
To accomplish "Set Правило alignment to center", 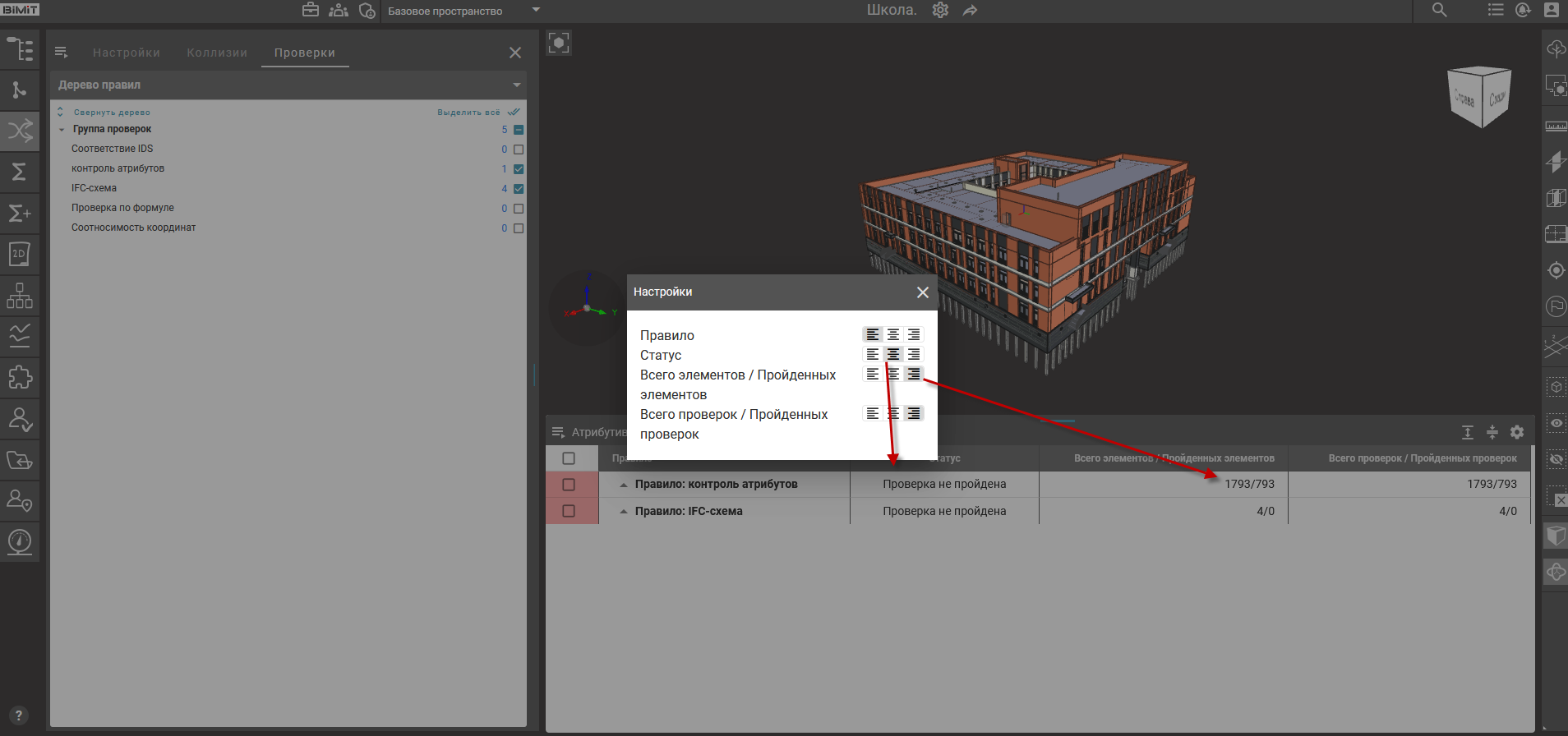I will coord(893,334).
